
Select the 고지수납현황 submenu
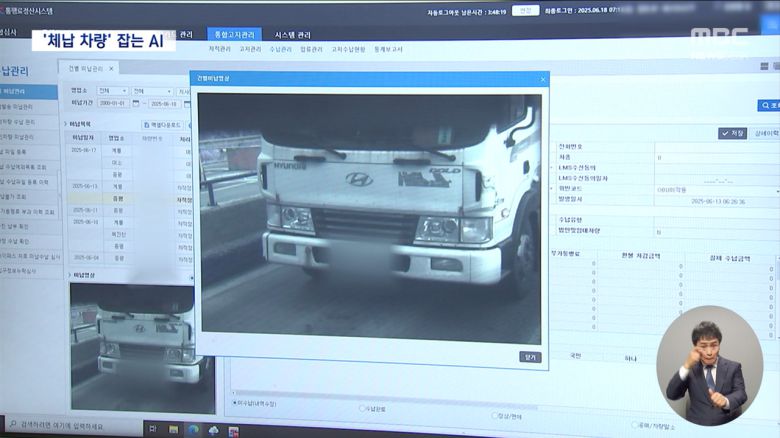coord(348,49)
